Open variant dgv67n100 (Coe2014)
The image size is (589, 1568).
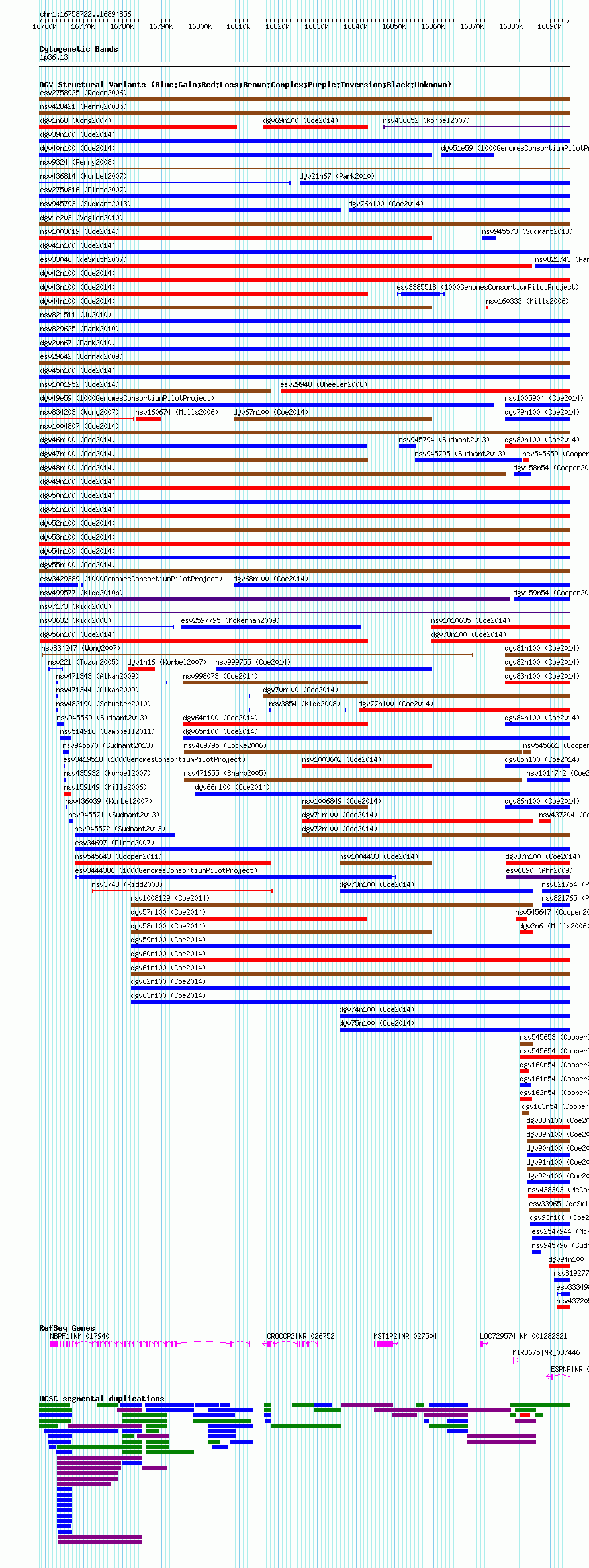271,412
